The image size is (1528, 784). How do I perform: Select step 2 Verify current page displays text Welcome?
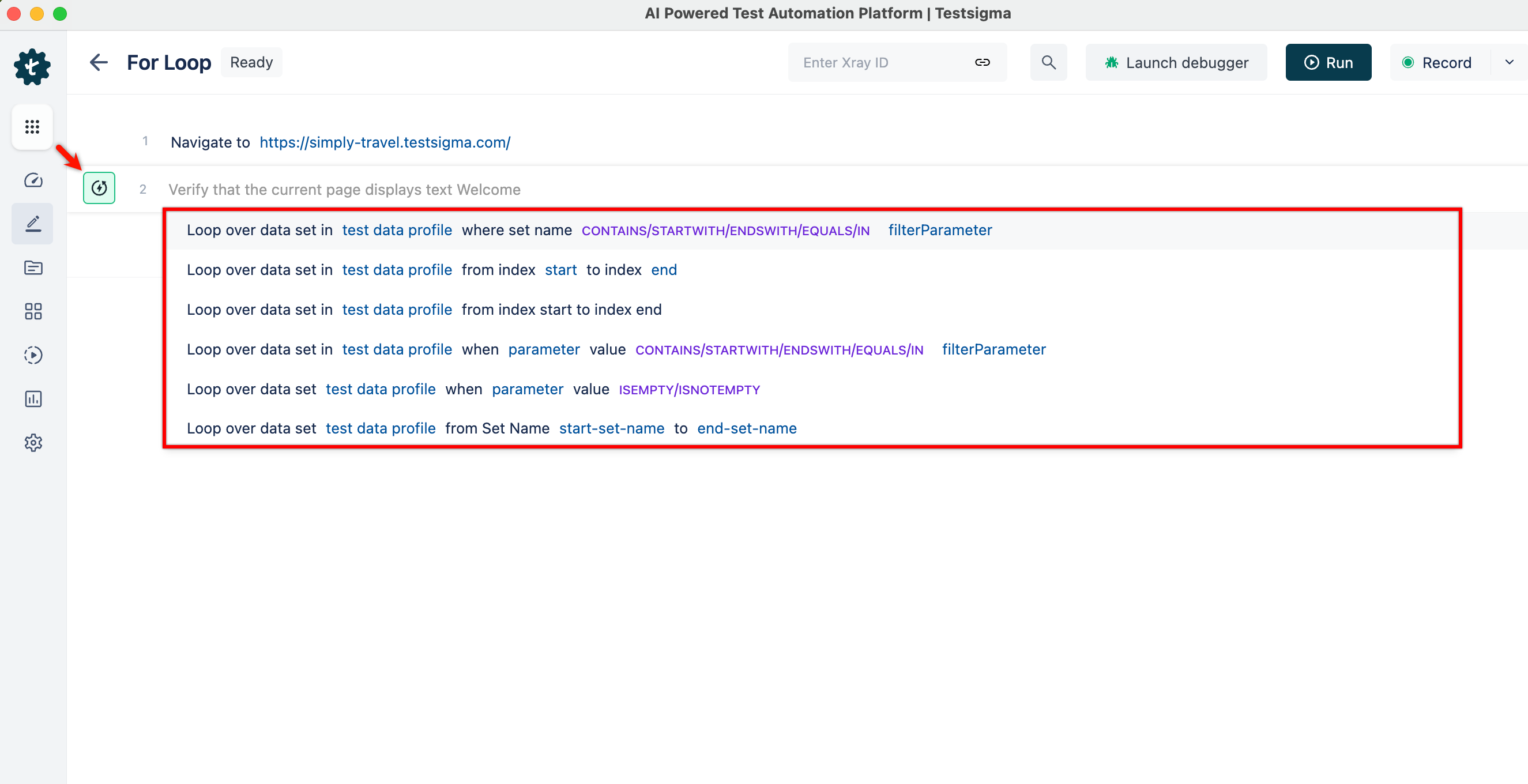345,190
